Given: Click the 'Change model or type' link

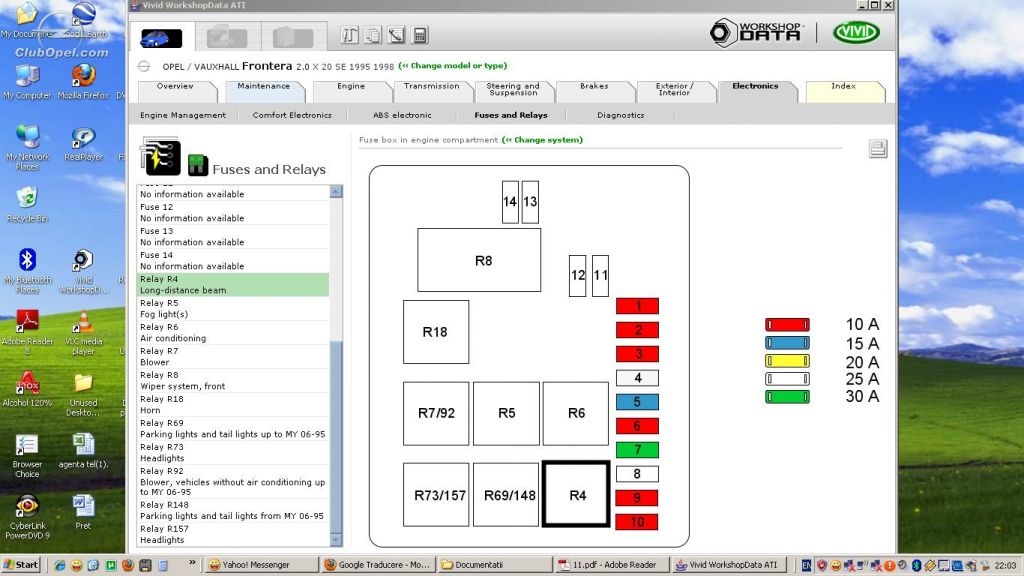Looking at the screenshot, I should (x=453, y=66).
